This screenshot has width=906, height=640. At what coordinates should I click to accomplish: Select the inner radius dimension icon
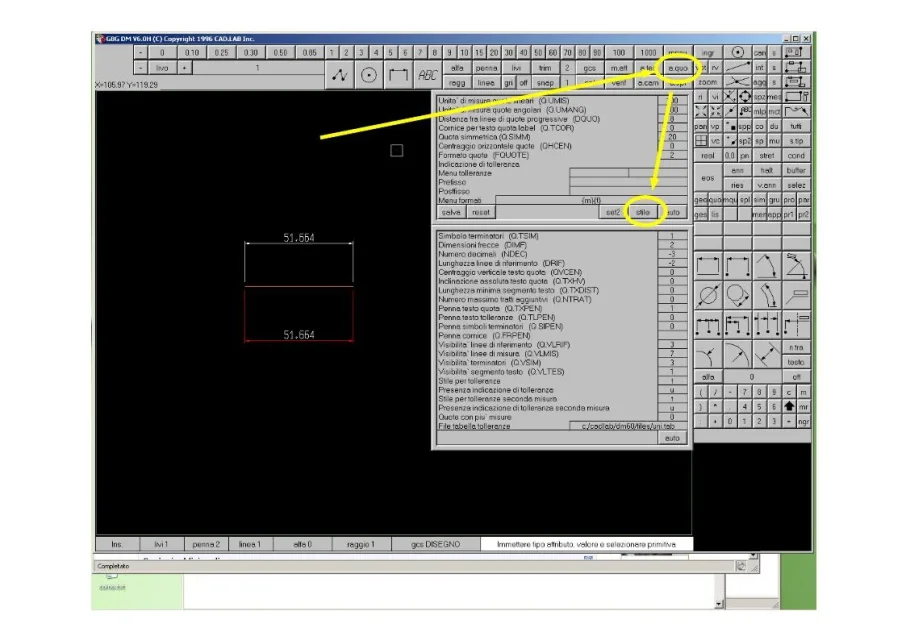click(708, 355)
